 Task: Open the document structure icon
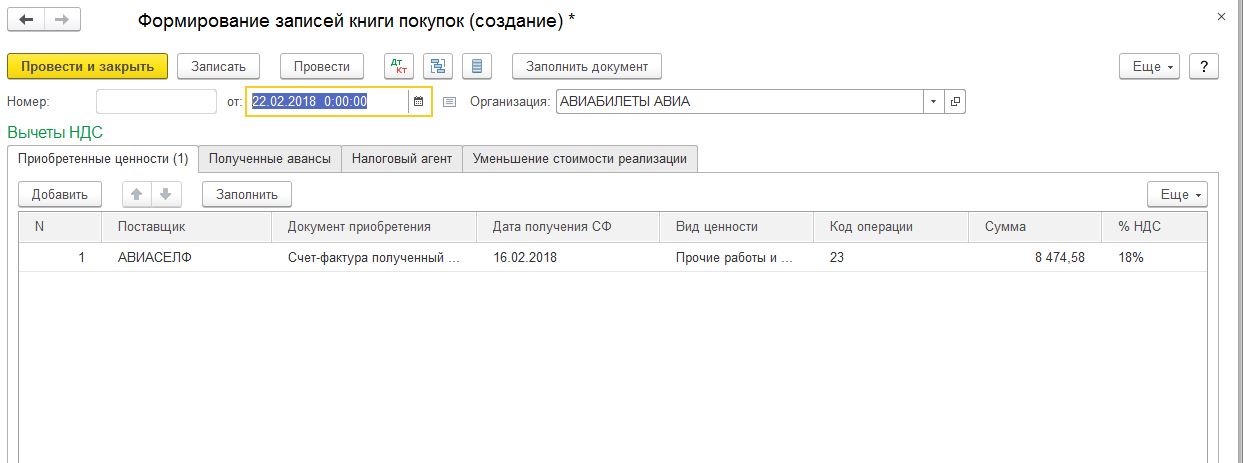pos(437,66)
